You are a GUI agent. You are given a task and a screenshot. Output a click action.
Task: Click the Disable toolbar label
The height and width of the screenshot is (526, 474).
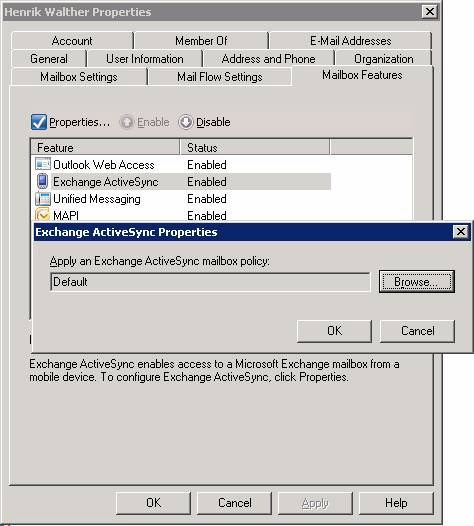coord(213,122)
